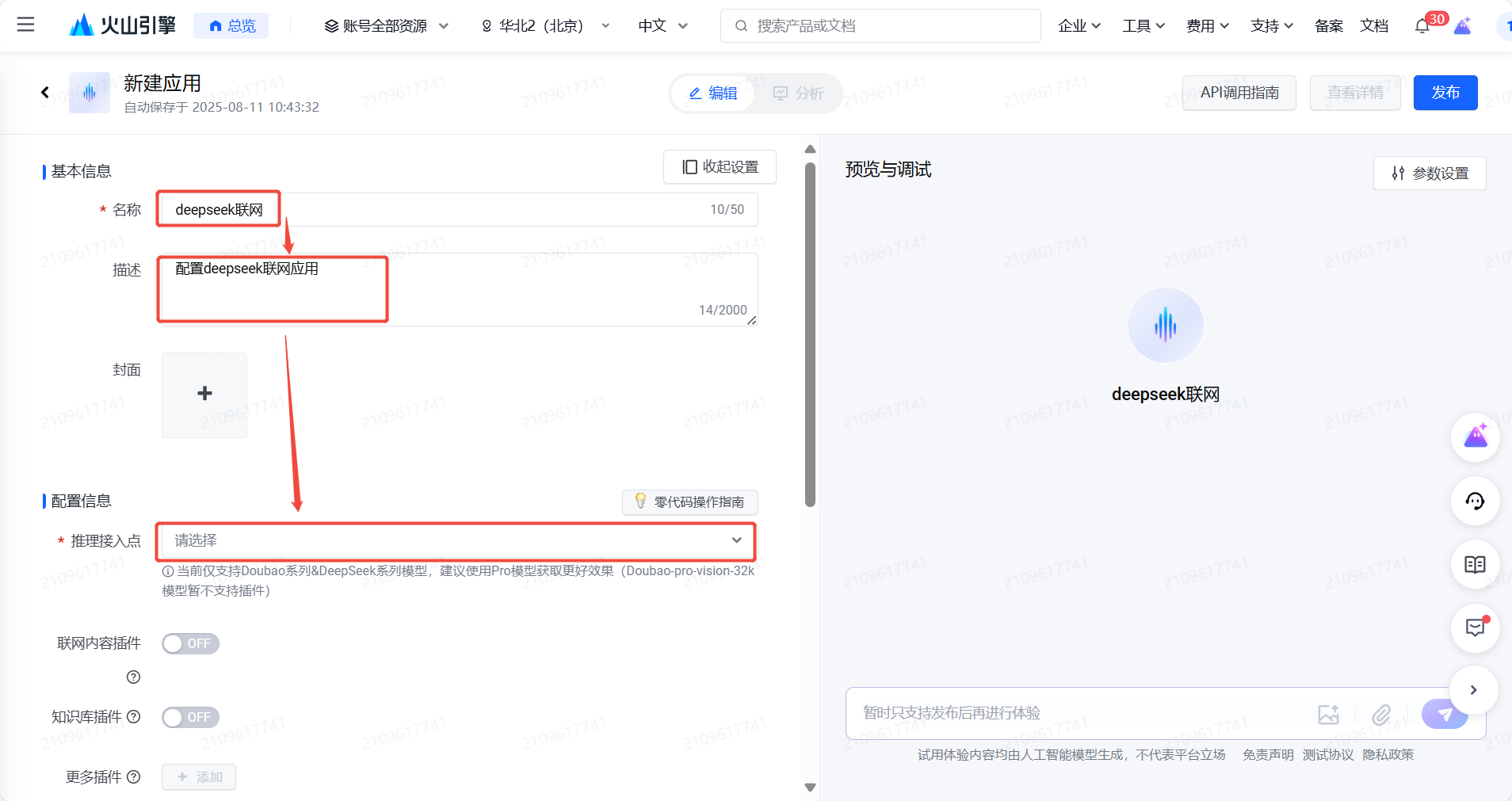Open the 备案 link
This screenshot has width=1512, height=801.
click(1329, 26)
